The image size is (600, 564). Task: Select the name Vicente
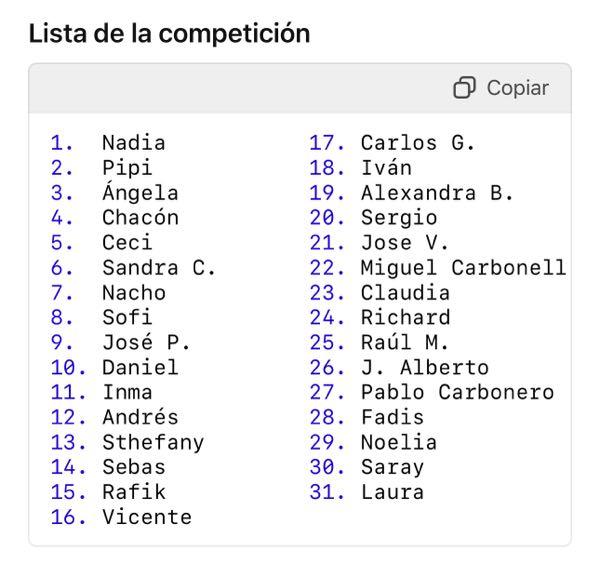click(146, 518)
